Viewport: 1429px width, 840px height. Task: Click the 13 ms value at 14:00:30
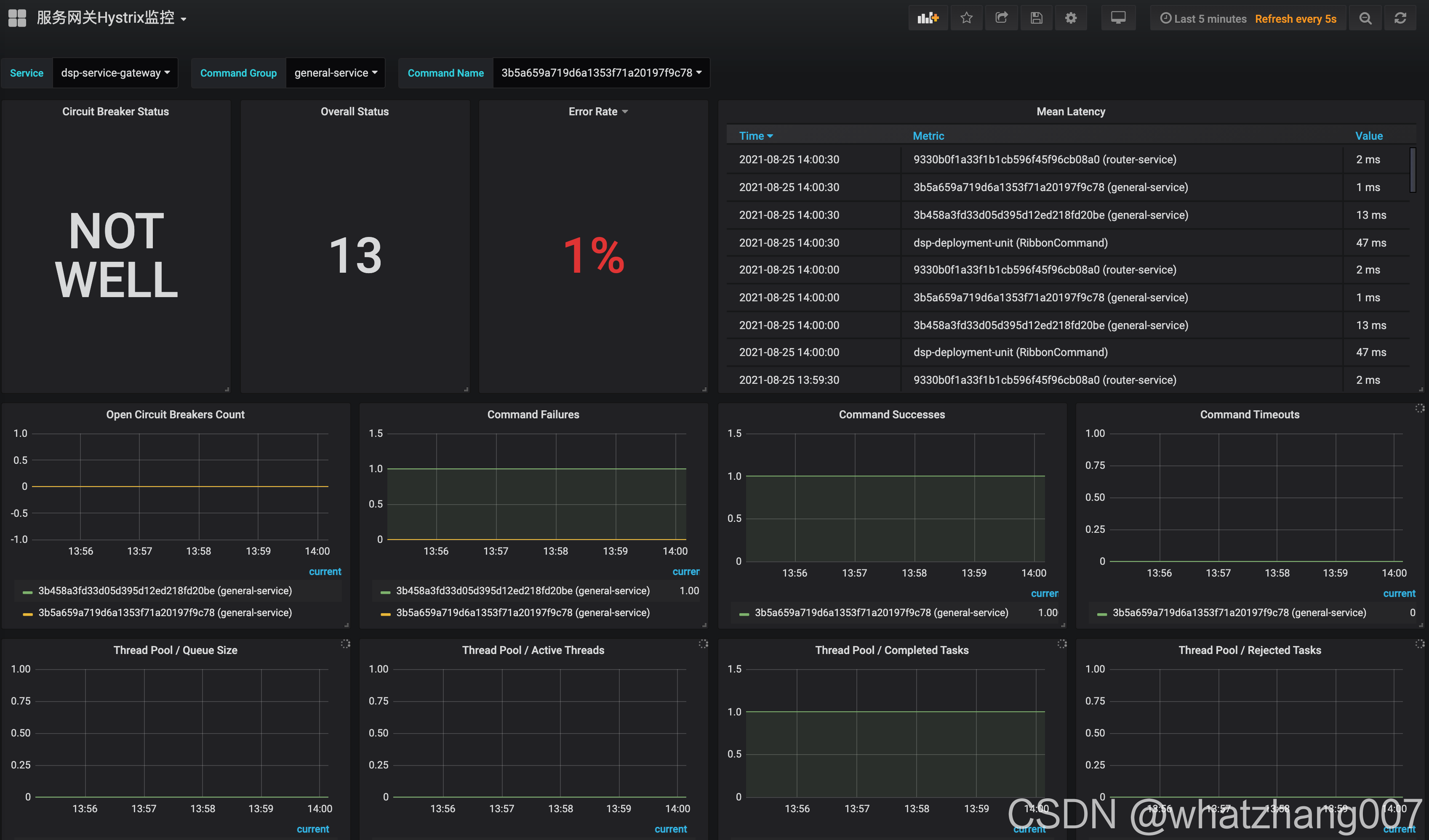click(x=1370, y=215)
